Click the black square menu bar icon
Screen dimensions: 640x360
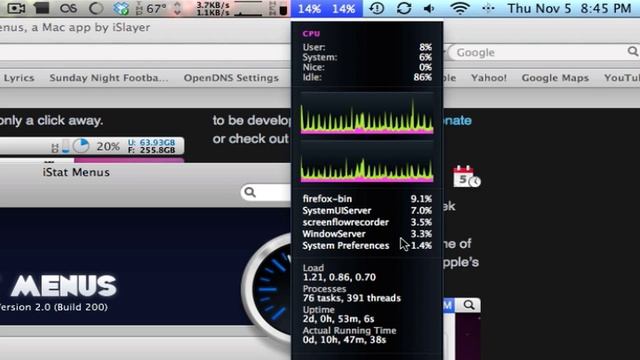click(41, 8)
